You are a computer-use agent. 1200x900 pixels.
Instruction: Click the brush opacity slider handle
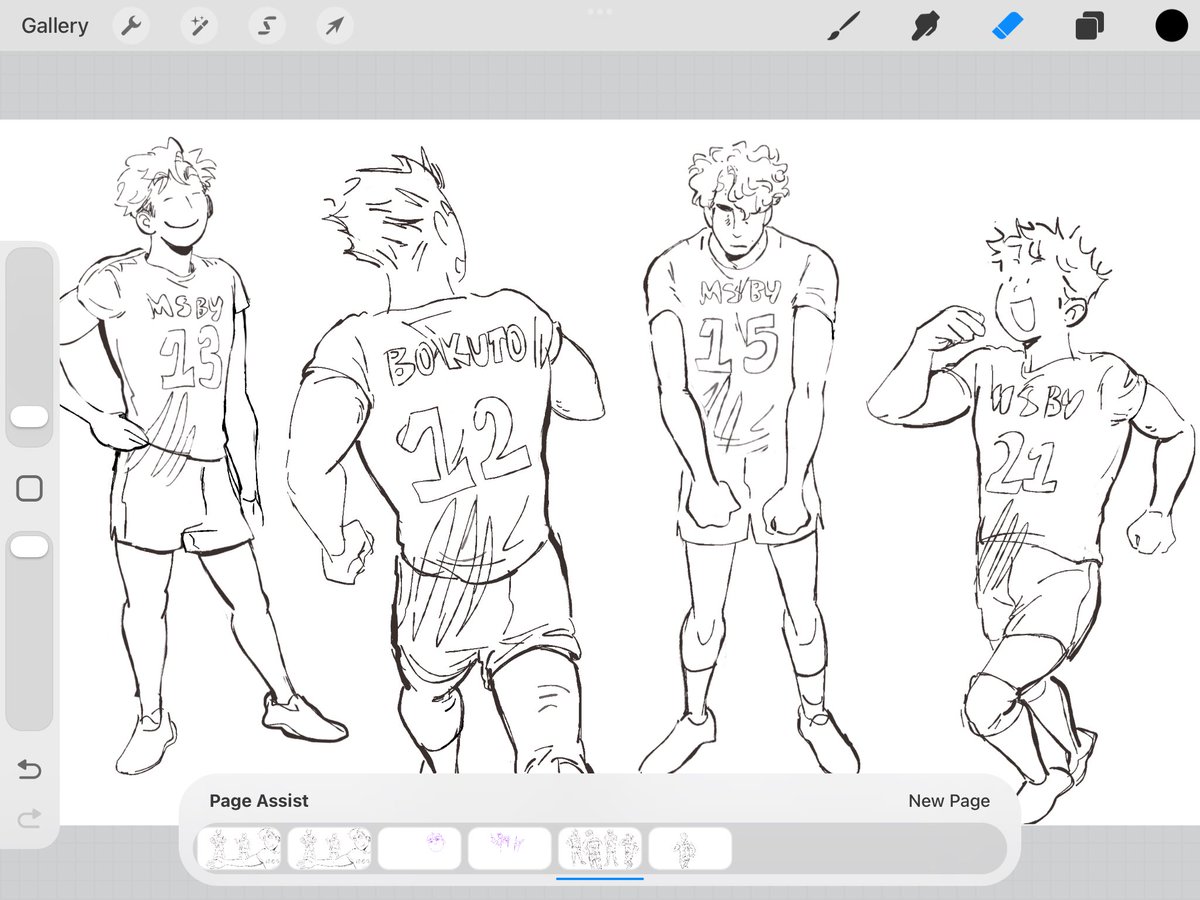coord(30,546)
